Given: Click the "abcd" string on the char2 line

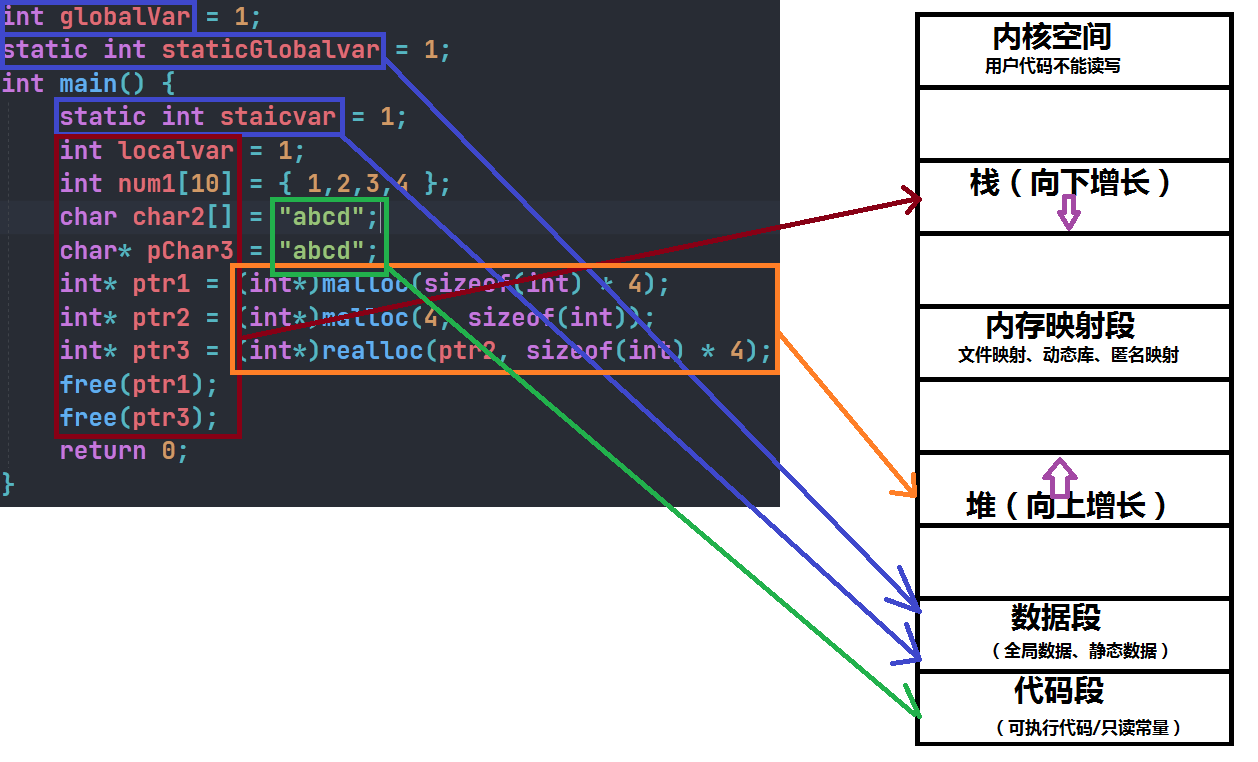Looking at the screenshot, I should (322, 217).
